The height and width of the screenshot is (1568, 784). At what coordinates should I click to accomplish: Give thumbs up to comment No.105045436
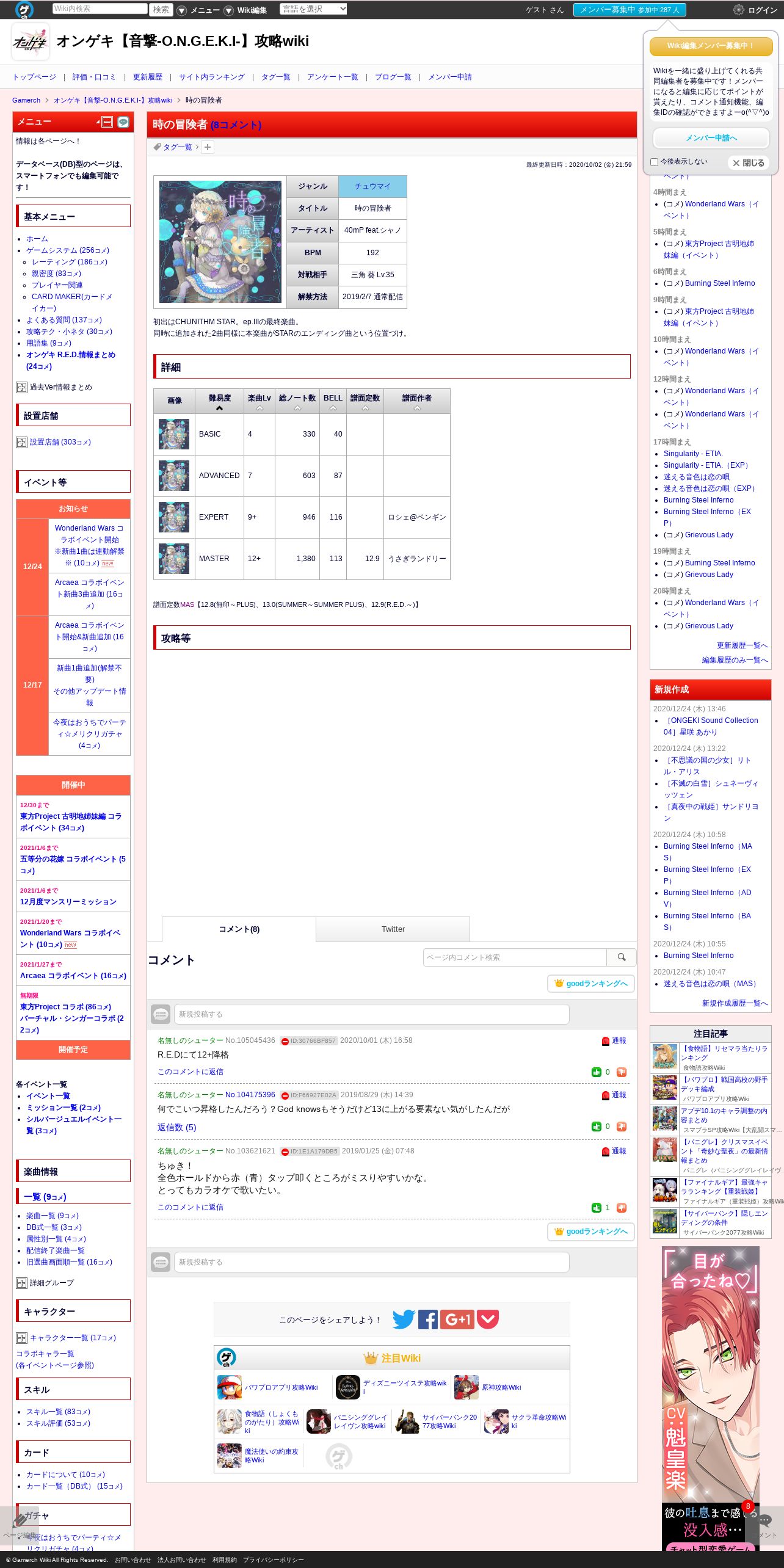tap(597, 1072)
